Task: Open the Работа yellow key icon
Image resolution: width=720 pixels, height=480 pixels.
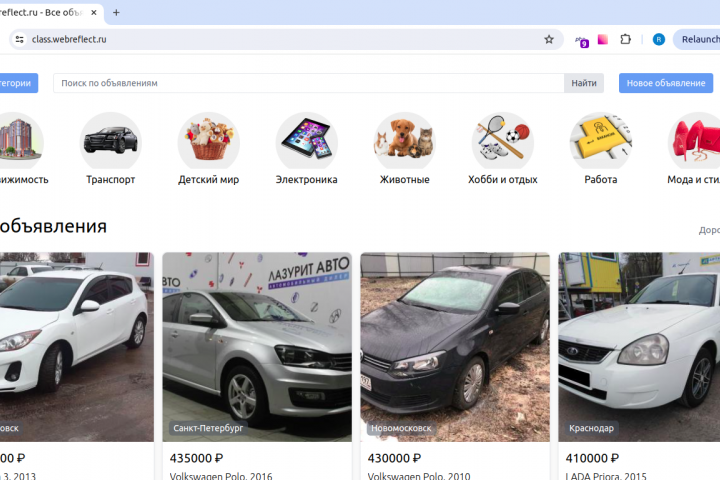Action: click(601, 141)
